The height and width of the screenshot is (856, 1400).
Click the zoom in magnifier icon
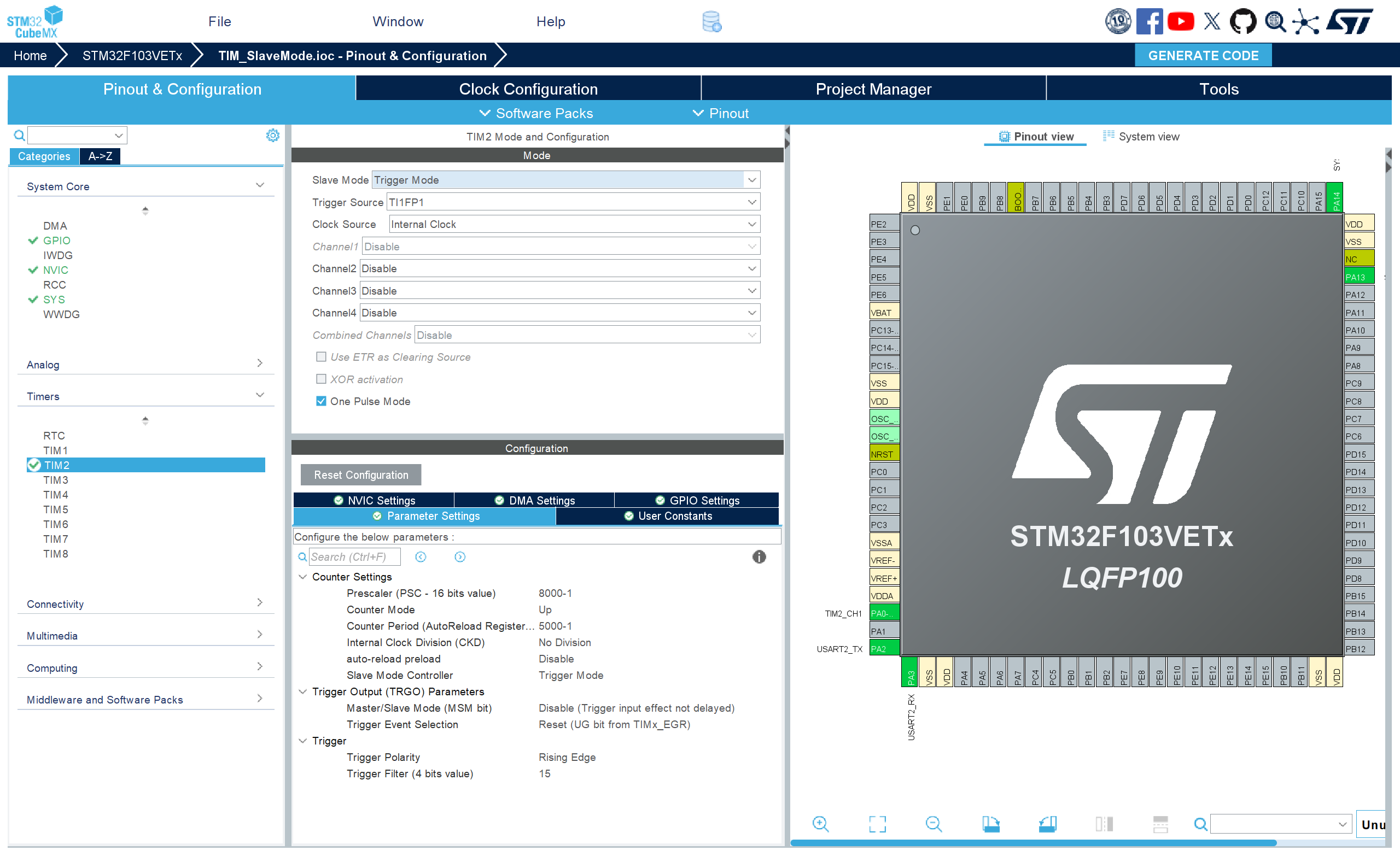(x=820, y=824)
